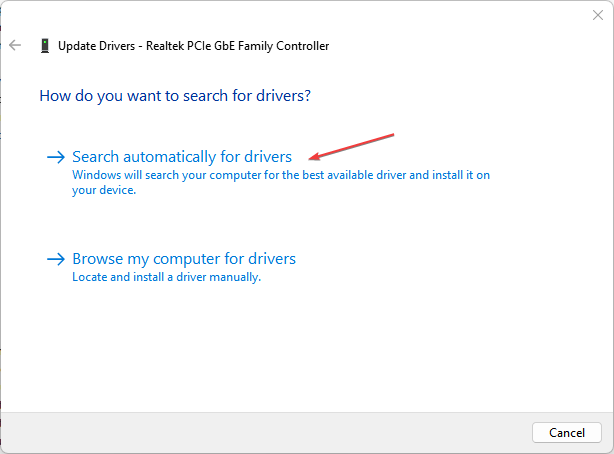Viewport: 614px width, 454px height.
Task: Click the arrow icon beside Search automatically
Action: tap(56, 157)
